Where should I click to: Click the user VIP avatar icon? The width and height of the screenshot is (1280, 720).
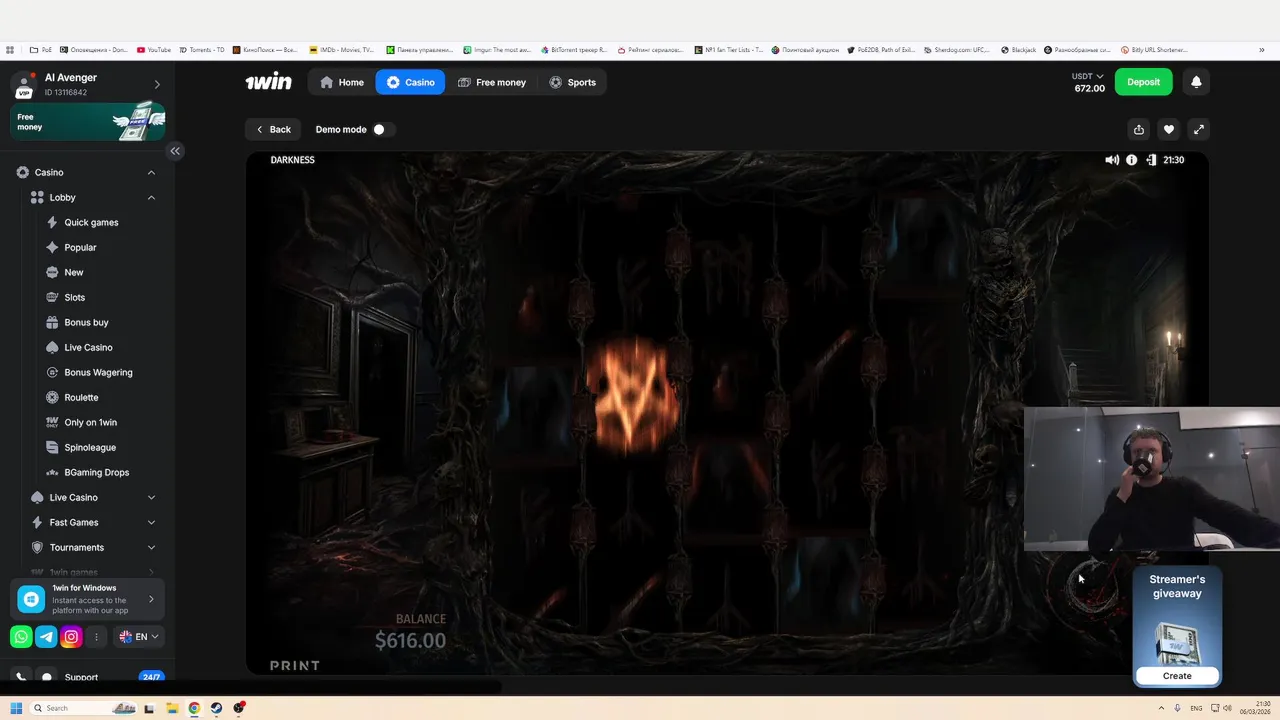(x=24, y=85)
